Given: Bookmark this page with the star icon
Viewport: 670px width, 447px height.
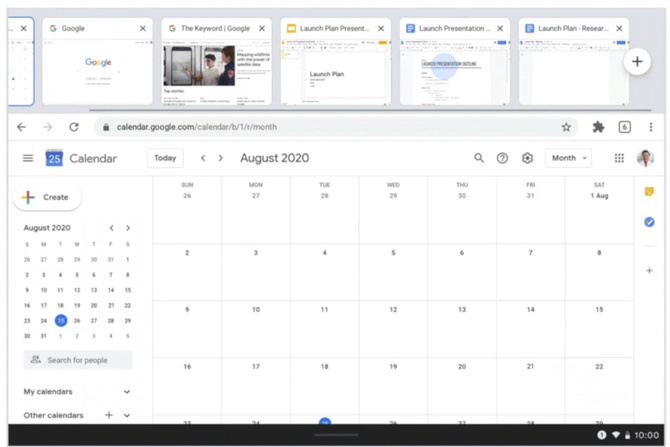Looking at the screenshot, I should [566, 127].
